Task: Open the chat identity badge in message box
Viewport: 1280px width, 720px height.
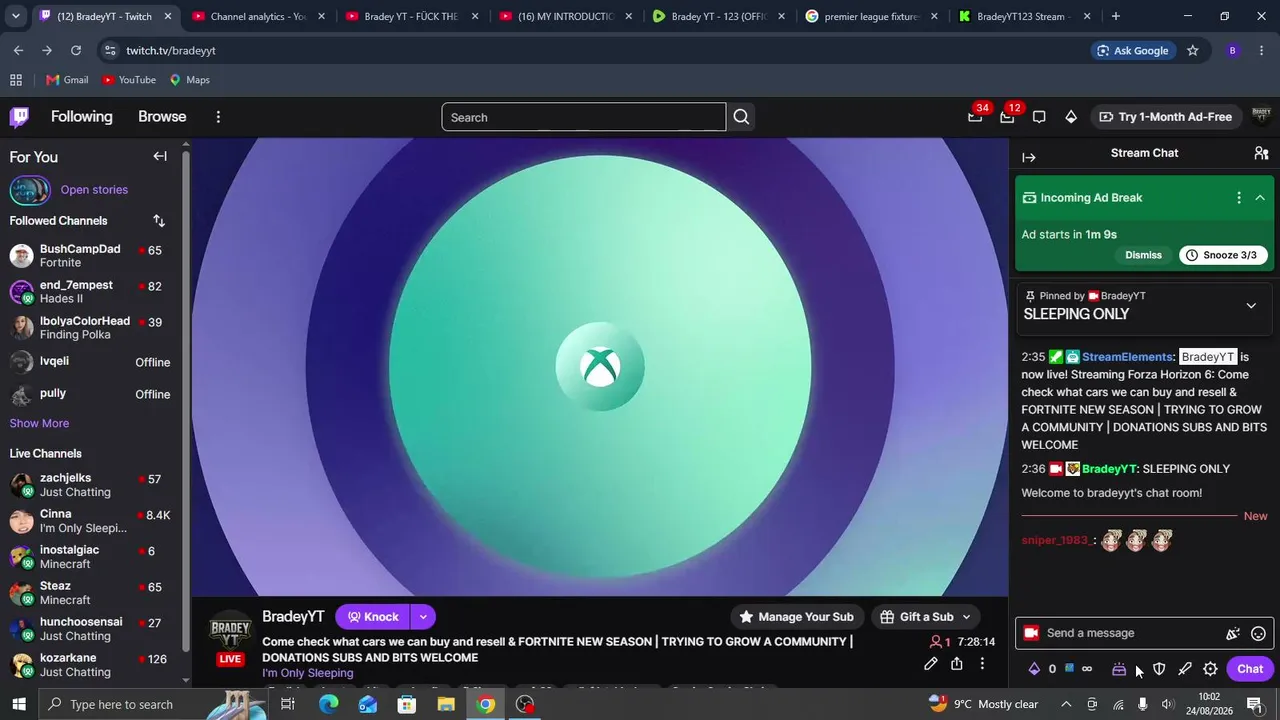Action: tap(1030, 633)
